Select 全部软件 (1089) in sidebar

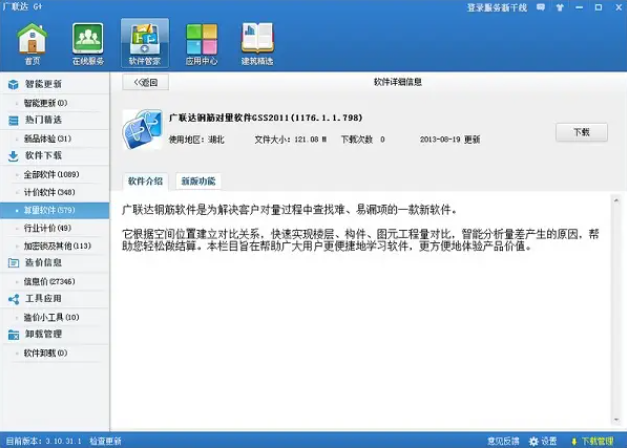pos(52,174)
